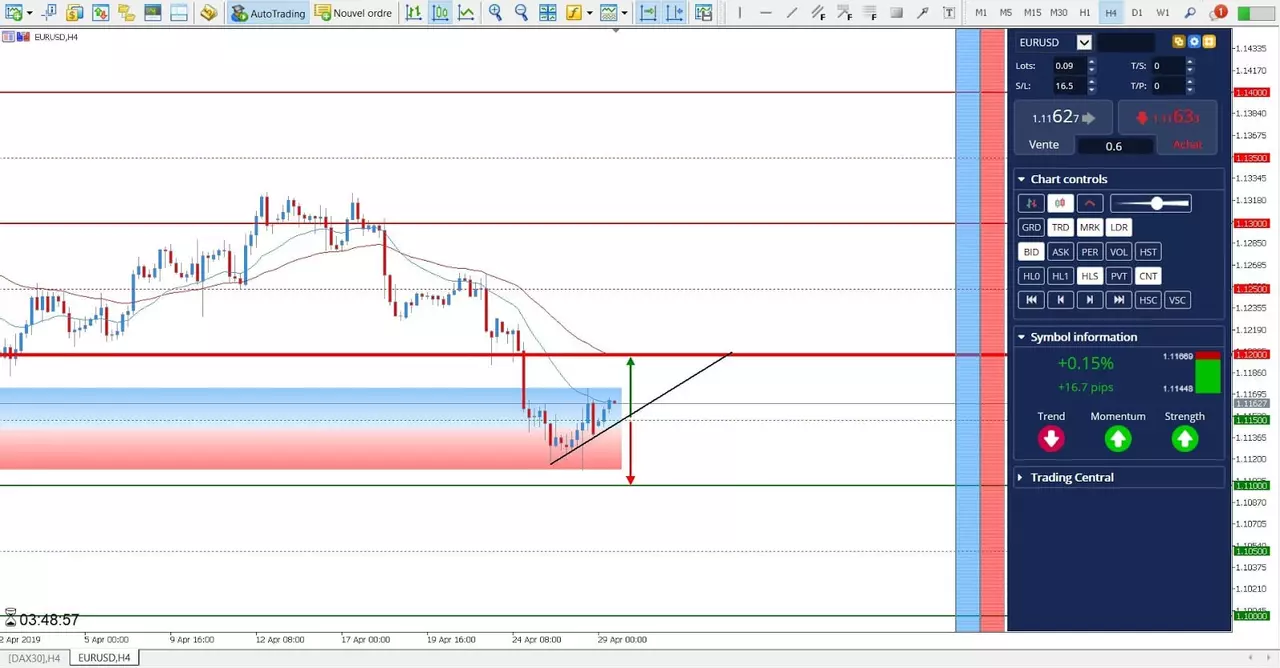Switch to M1 timeframe
The height and width of the screenshot is (668, 1280).
(x=981, y=13)
